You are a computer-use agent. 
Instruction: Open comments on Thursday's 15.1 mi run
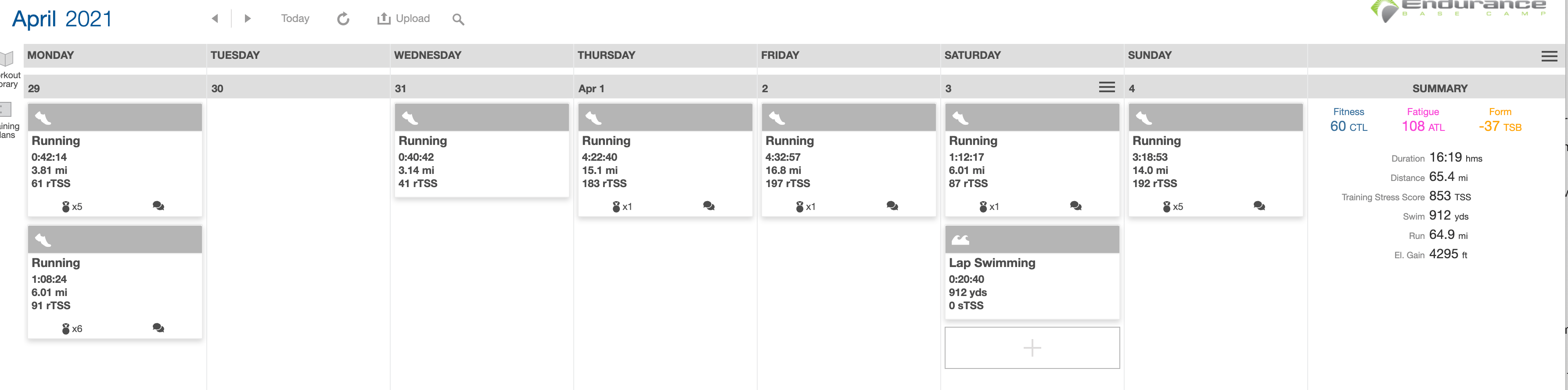click(x=708, y=206)
